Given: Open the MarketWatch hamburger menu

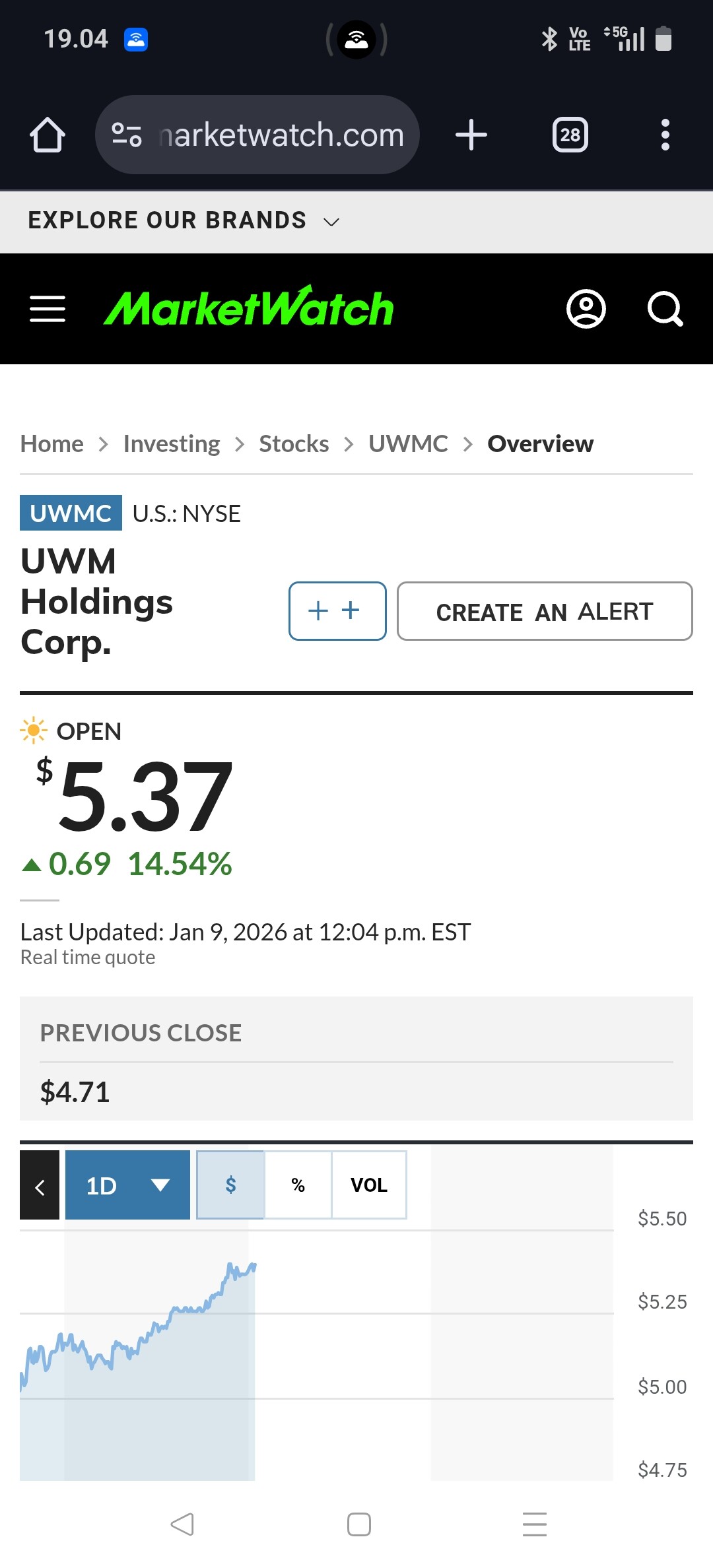Looking at the screenshot, I should [x=48, y=309].
